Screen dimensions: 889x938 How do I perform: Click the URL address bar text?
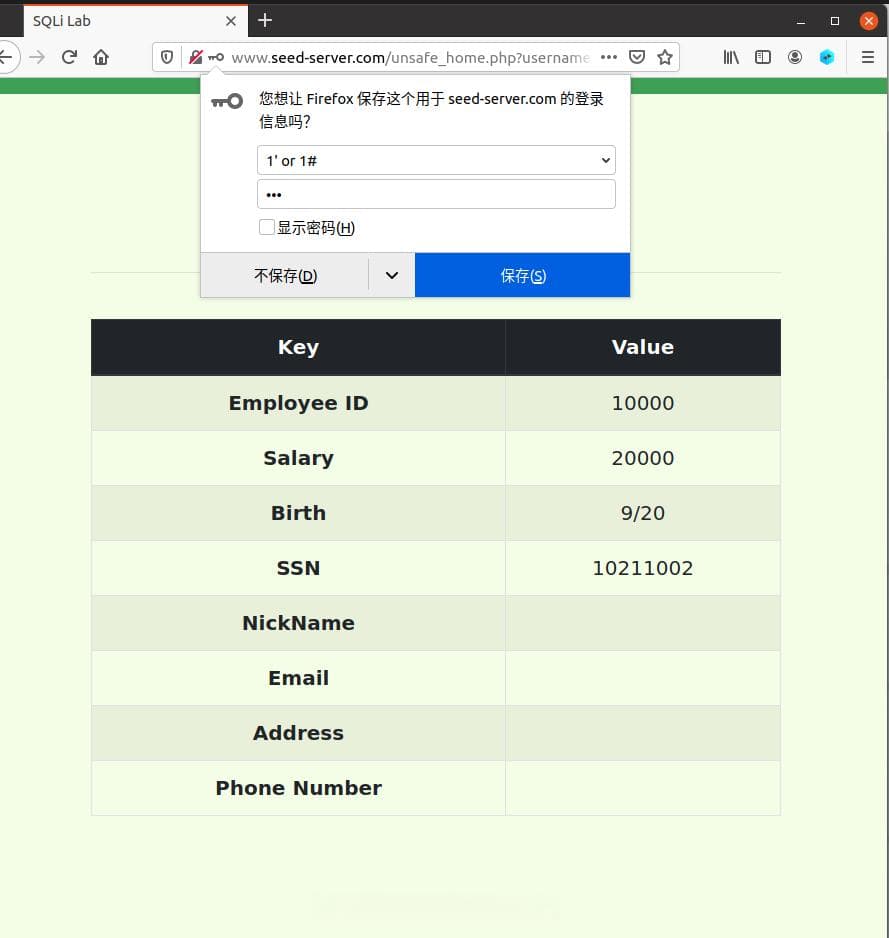tap(410, 57)
